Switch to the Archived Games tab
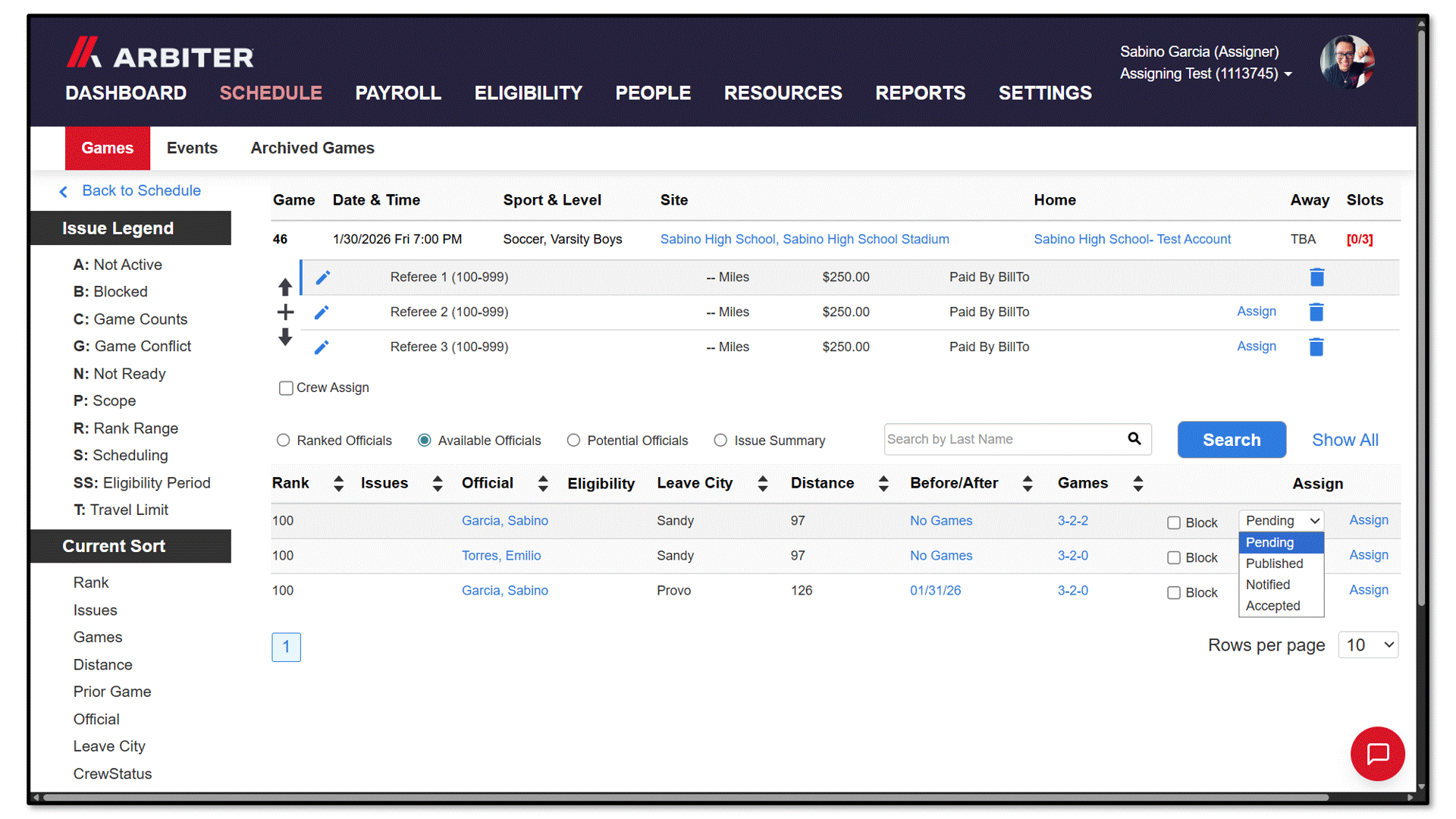The image size is (1456, 819). coord(312,148)
